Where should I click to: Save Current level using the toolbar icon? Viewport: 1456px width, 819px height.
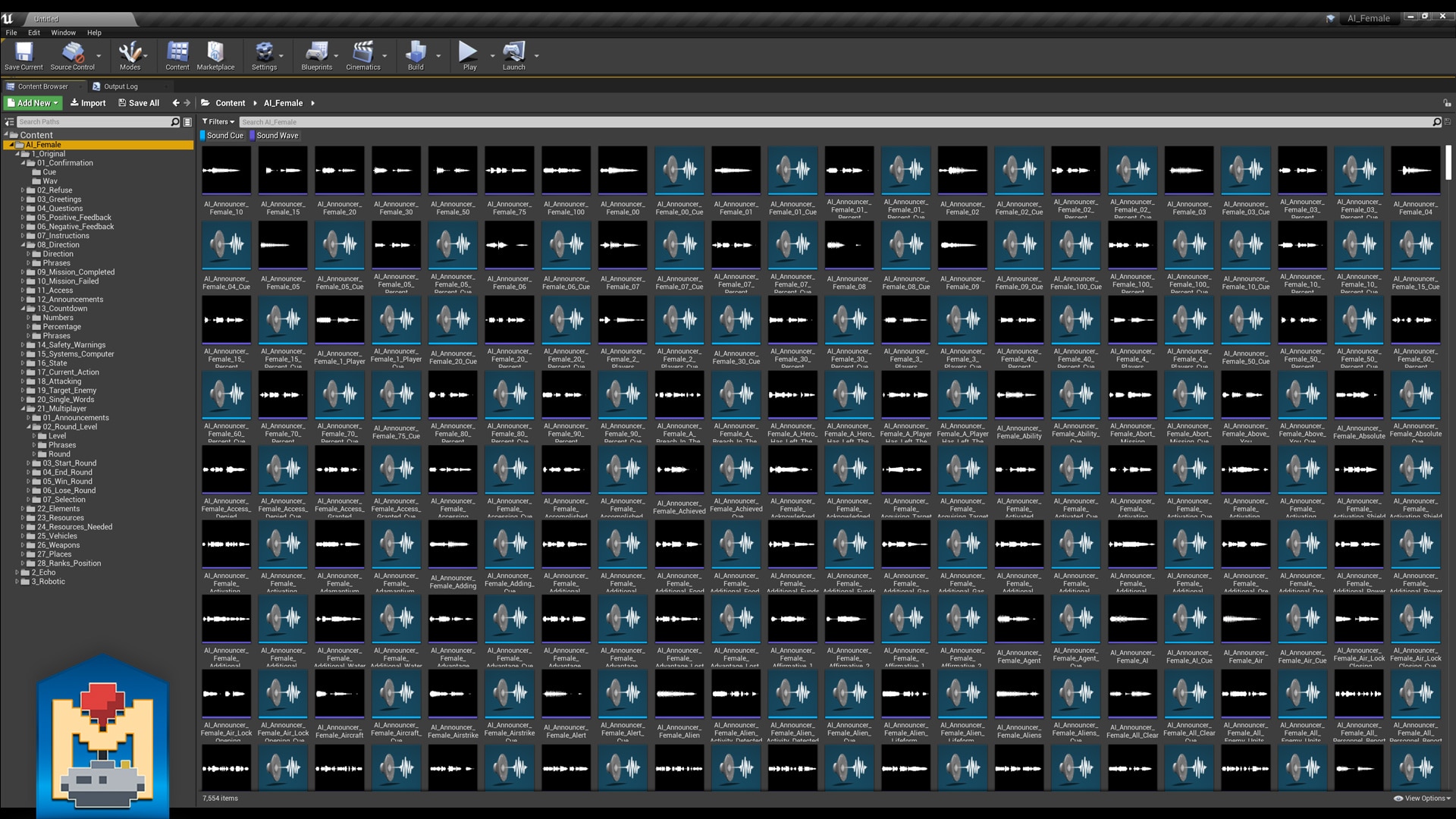tap(23, 53)
